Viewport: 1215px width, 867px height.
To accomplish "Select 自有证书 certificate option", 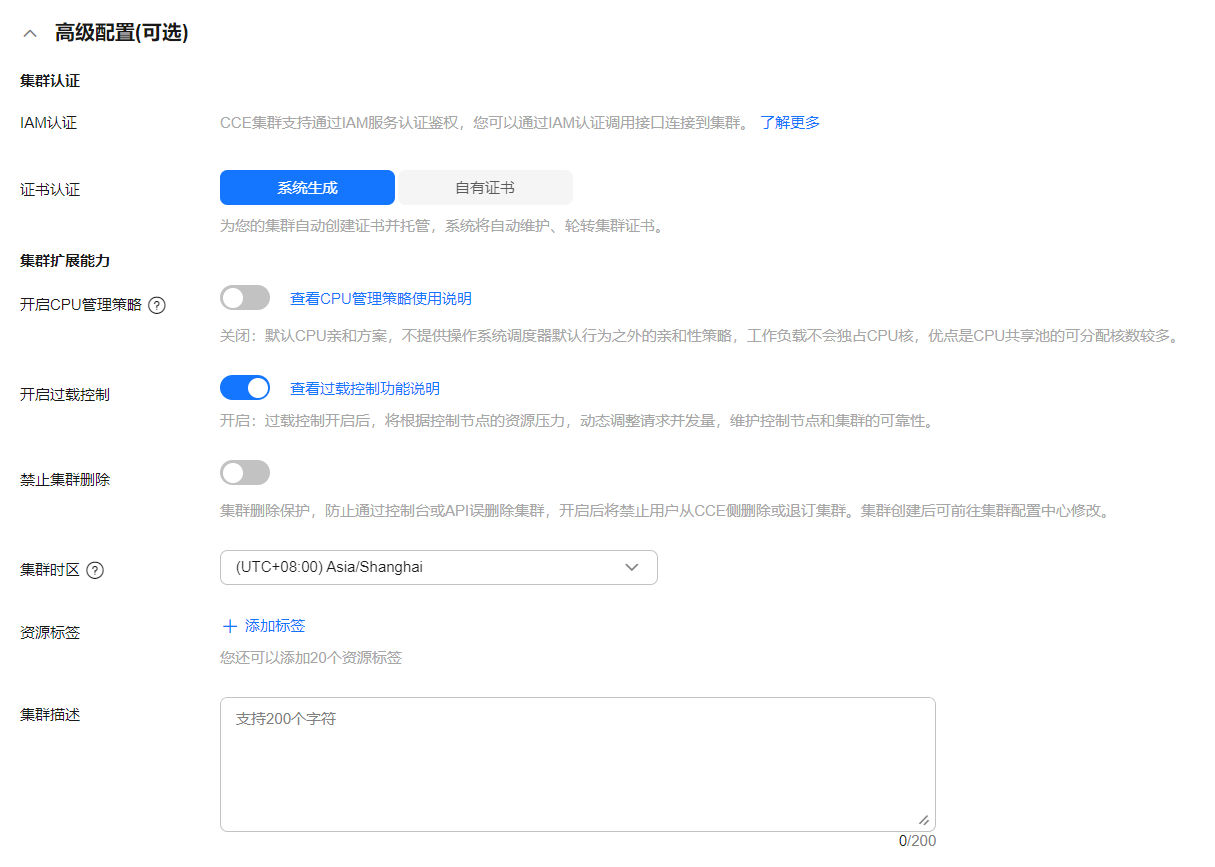I will 485,187.
